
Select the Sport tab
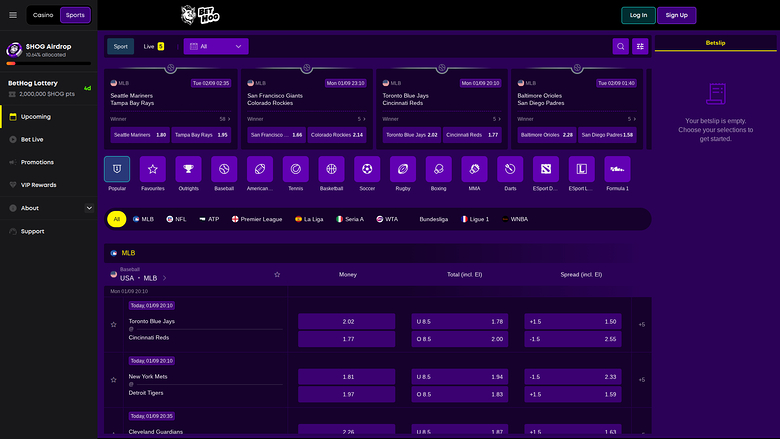pos(120,46)
